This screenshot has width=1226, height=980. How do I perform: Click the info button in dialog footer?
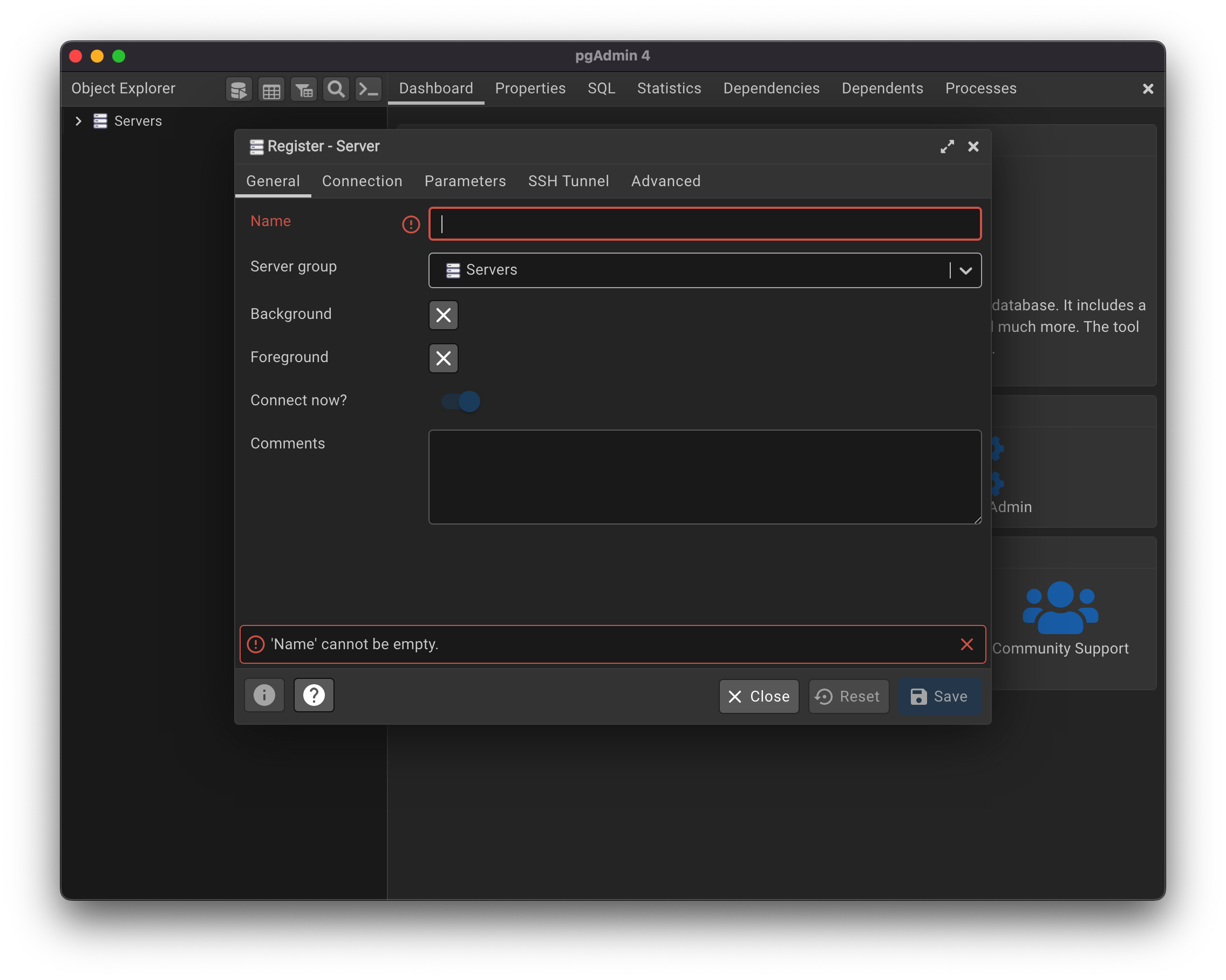pos(264,695)
